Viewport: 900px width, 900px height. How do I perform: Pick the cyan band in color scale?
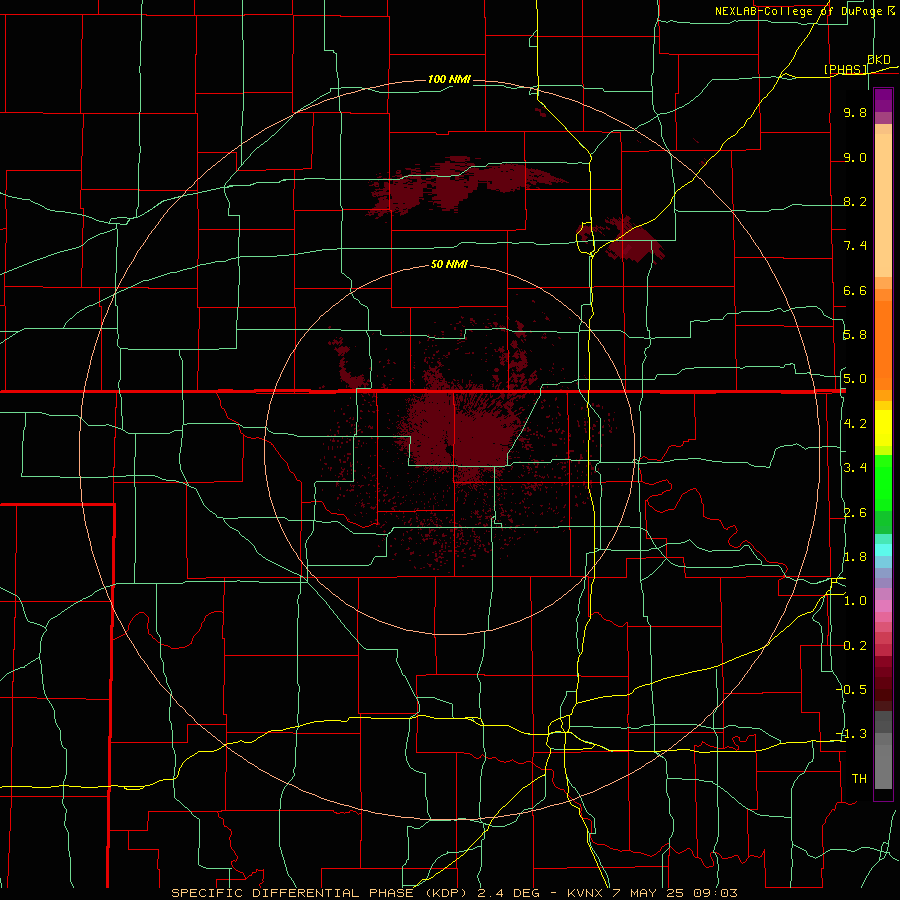tap(883, 550)
